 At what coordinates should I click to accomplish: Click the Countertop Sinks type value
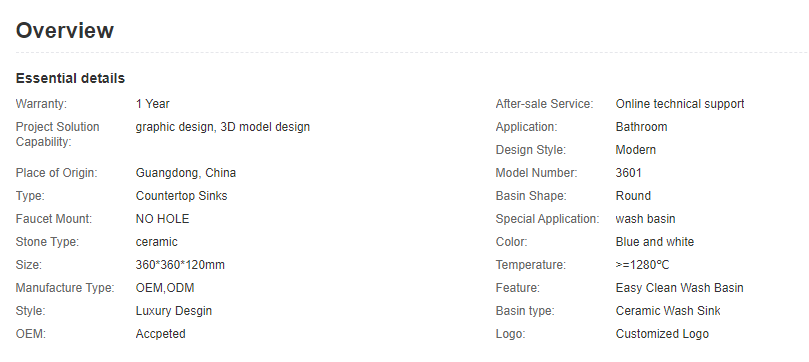click(181, 196)
